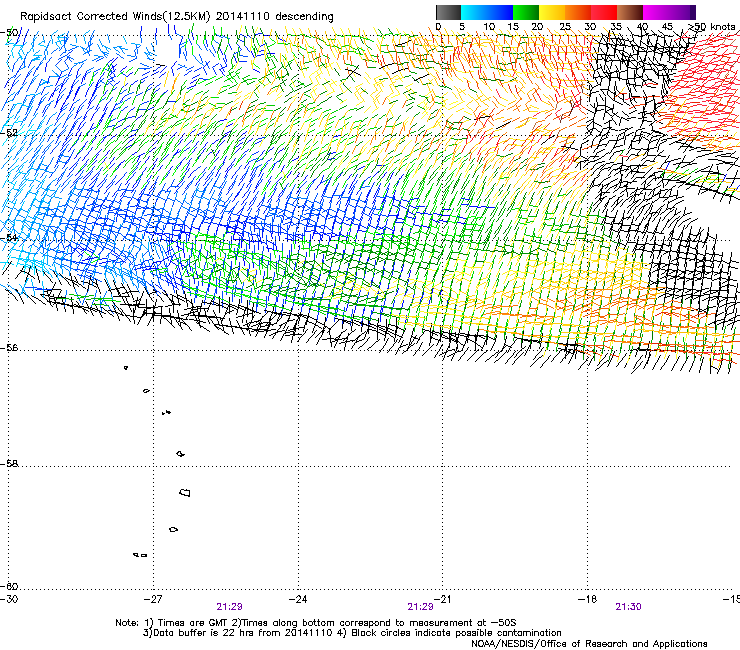Click the '-56' latitude axis label
740x650 pixels.
(x=9, y=347)
